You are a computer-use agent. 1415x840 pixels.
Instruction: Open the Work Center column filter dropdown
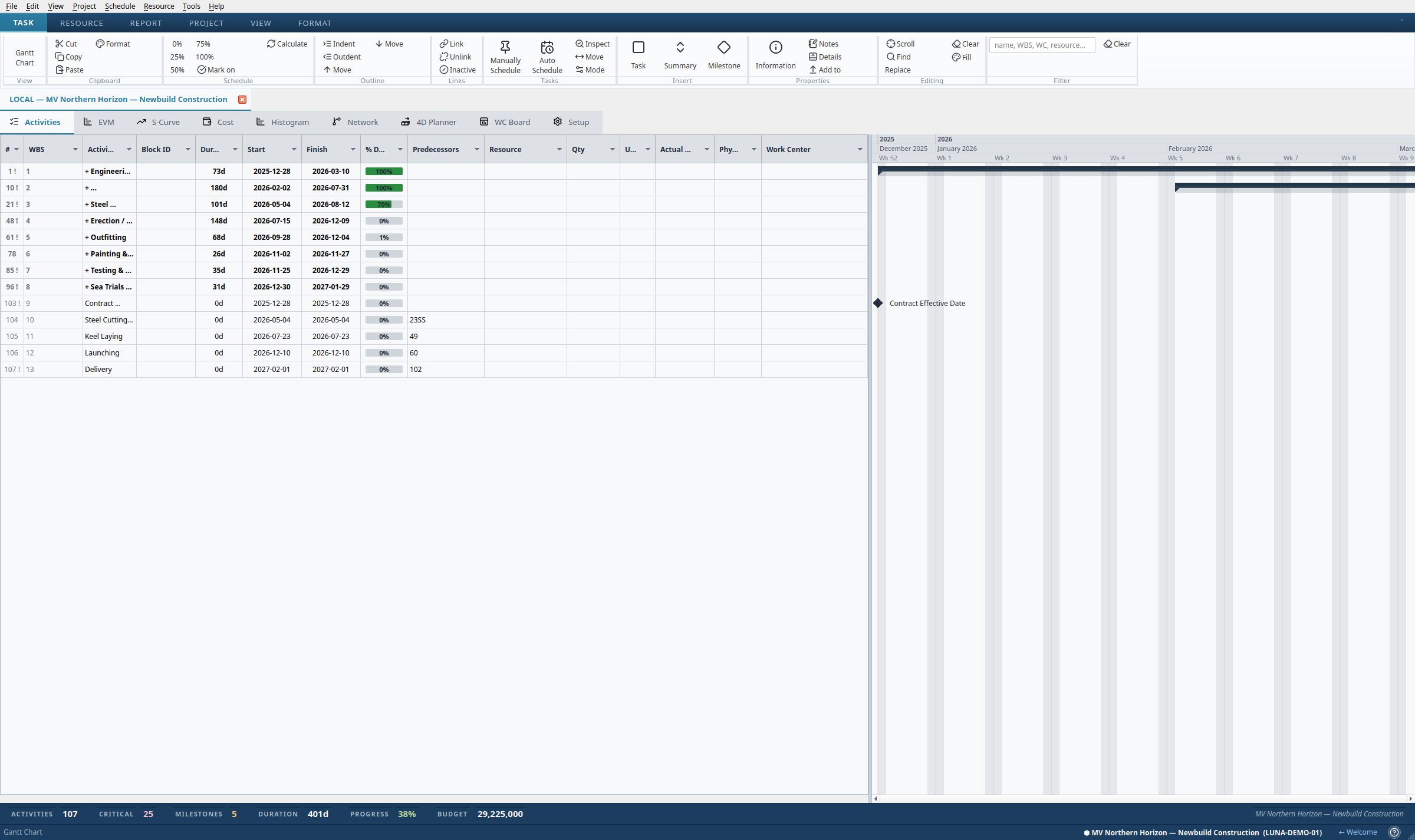click(860, 149)
